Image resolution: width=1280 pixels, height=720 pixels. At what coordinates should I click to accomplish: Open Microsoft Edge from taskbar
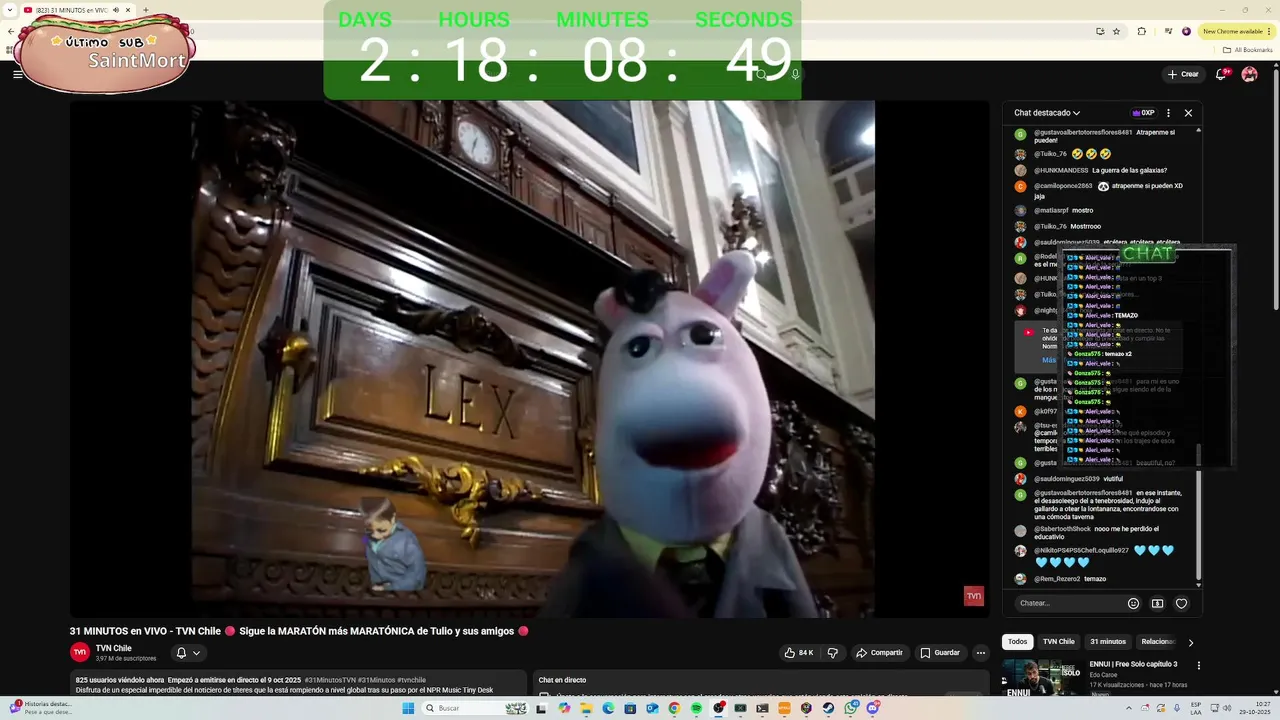point(609,708)
